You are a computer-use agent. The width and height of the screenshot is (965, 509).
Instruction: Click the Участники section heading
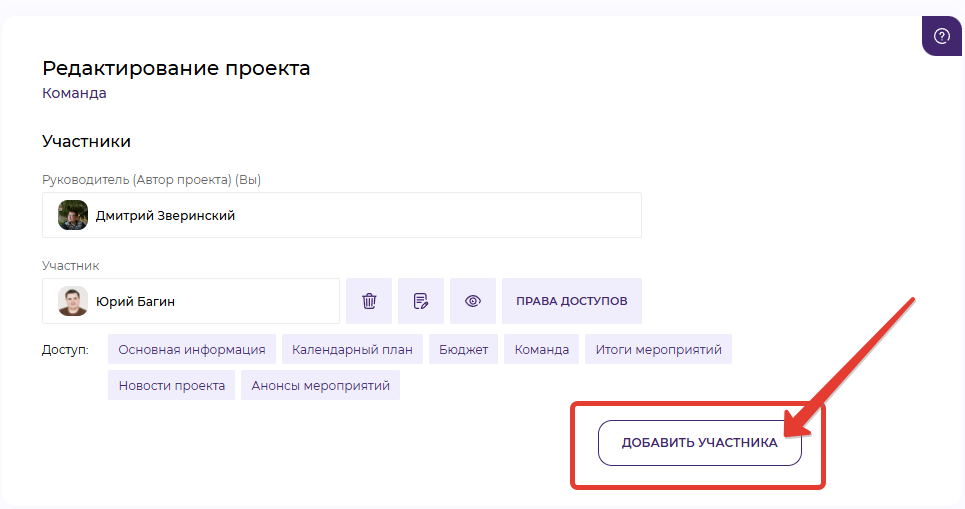point(86,142)
